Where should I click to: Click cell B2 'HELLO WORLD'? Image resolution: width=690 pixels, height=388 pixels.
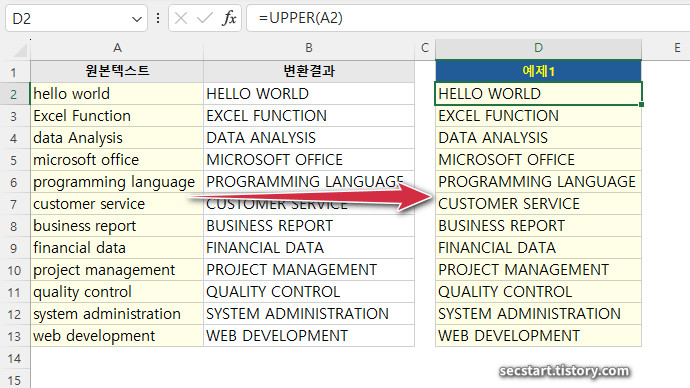point(309,94)
